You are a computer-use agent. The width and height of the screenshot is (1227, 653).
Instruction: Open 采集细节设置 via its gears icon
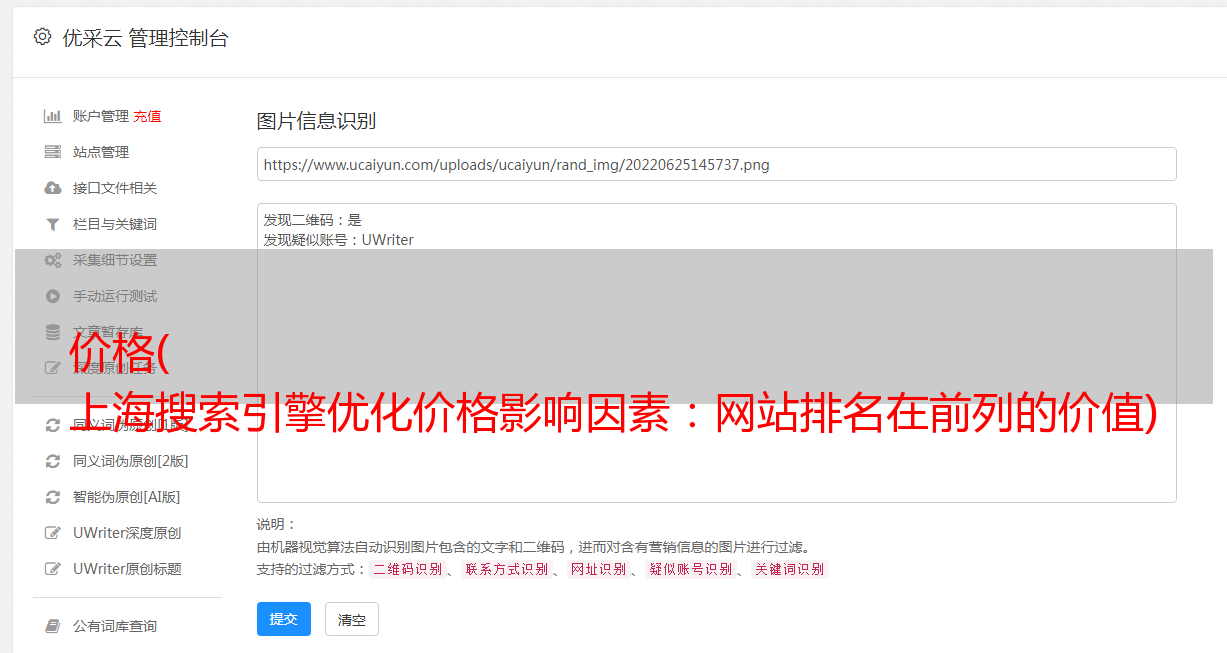click(53, 260)
